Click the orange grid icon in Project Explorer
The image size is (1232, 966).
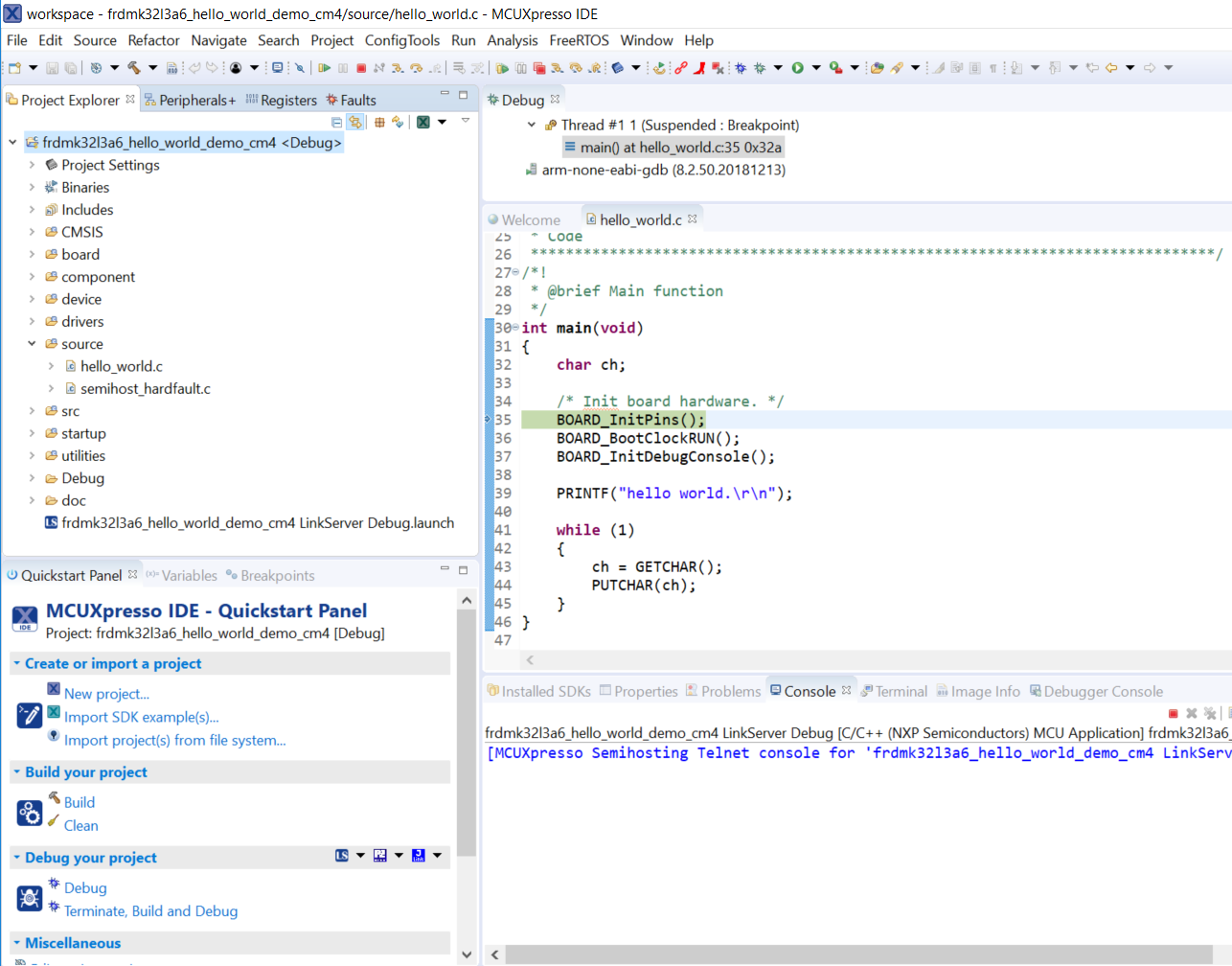pos(379,122)
